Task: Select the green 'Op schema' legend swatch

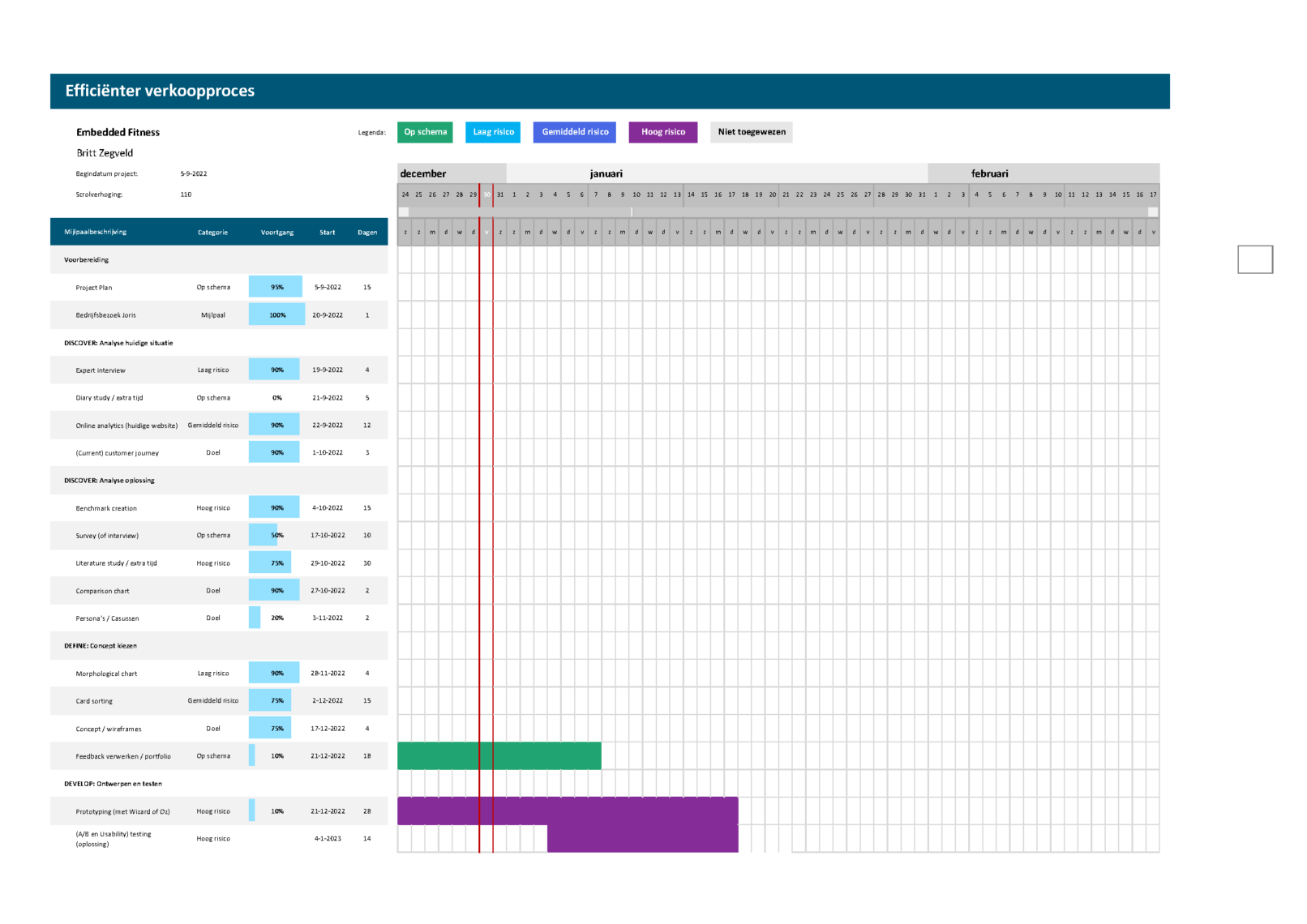Action: (x=425, y=132)
